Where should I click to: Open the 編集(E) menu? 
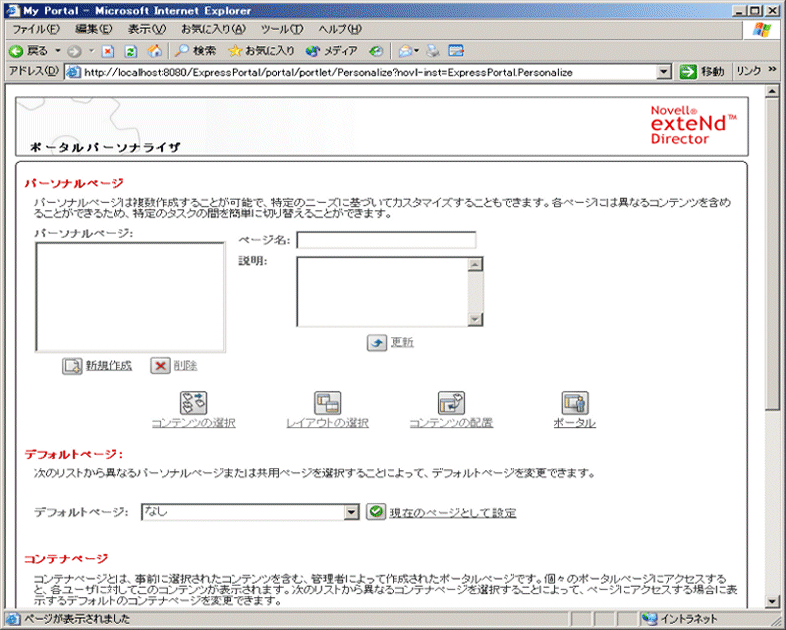click(94, 29)
